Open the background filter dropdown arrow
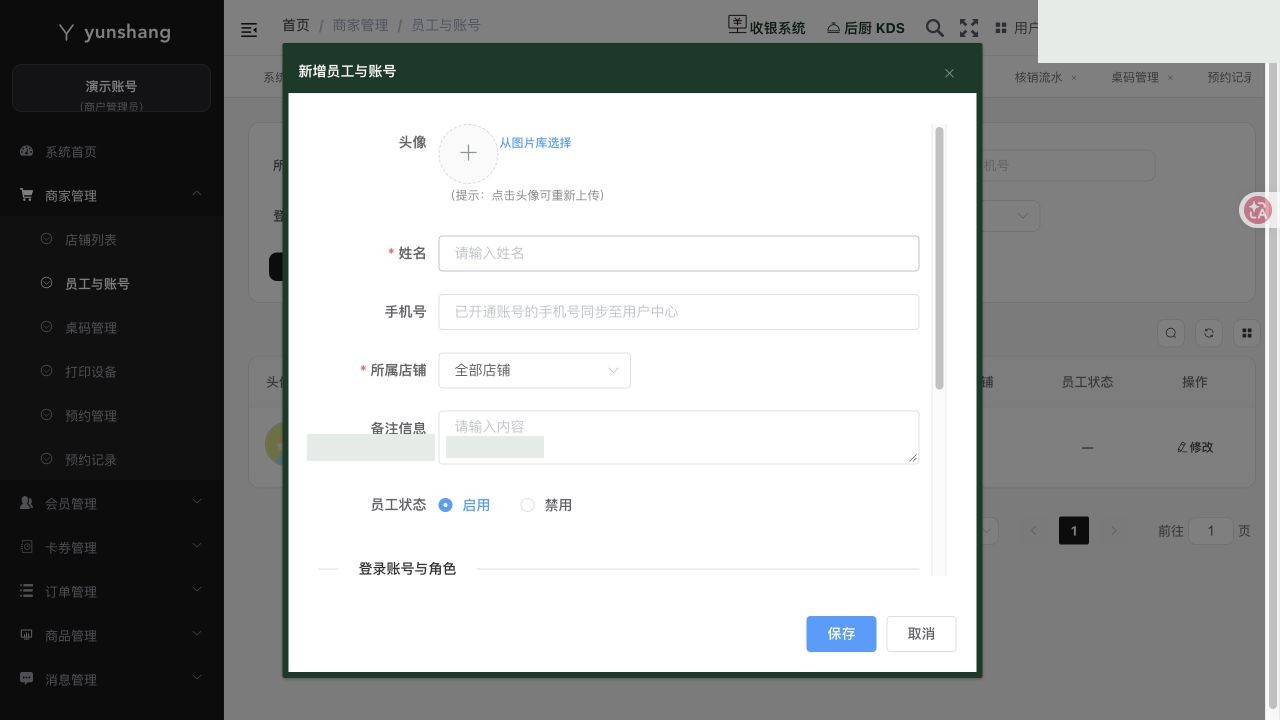1280x720 pixels. (x=1022, y=215)
